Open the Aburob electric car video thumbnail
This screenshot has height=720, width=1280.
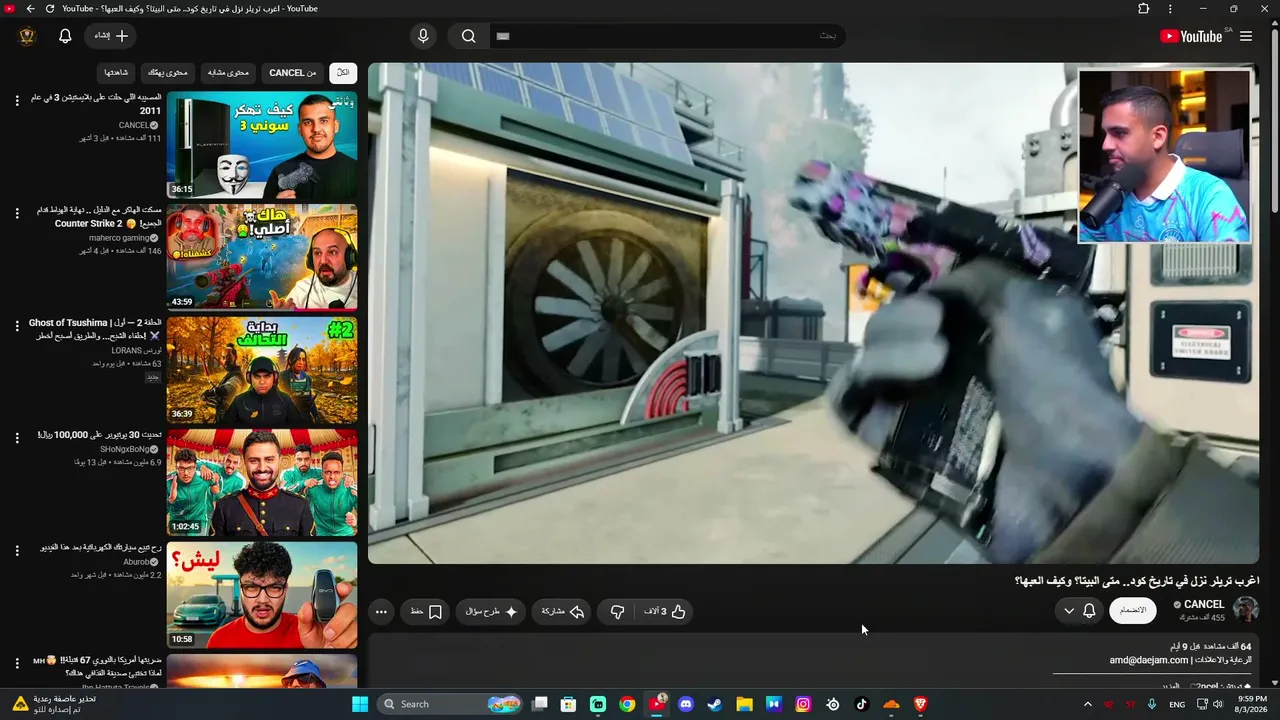pyautogui.click(x=262, y=595)
